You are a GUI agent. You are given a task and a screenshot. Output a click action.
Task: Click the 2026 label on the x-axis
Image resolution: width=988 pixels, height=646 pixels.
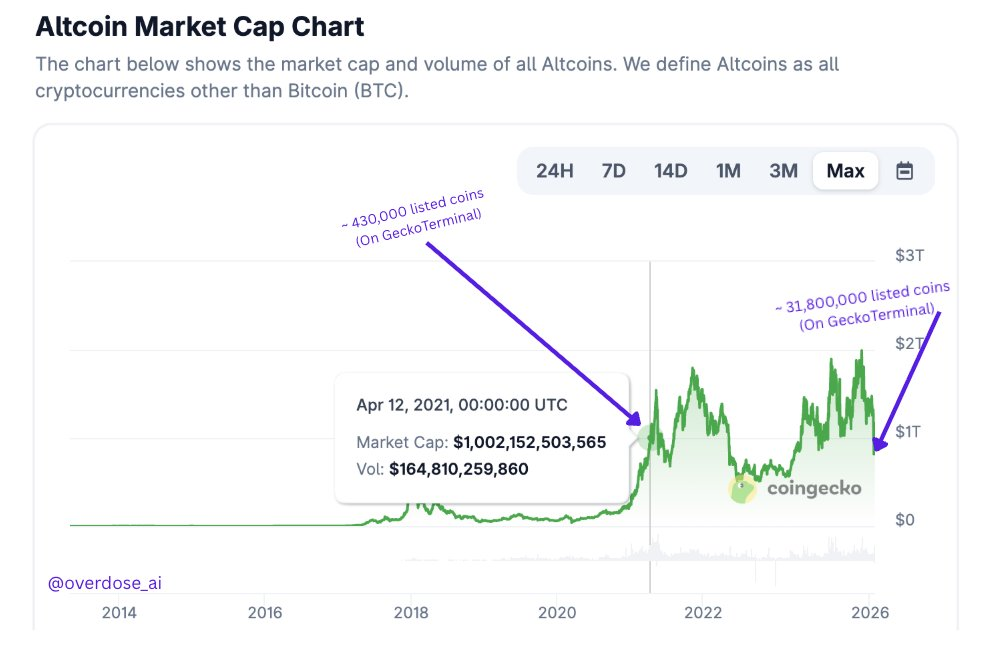point(871,613)
